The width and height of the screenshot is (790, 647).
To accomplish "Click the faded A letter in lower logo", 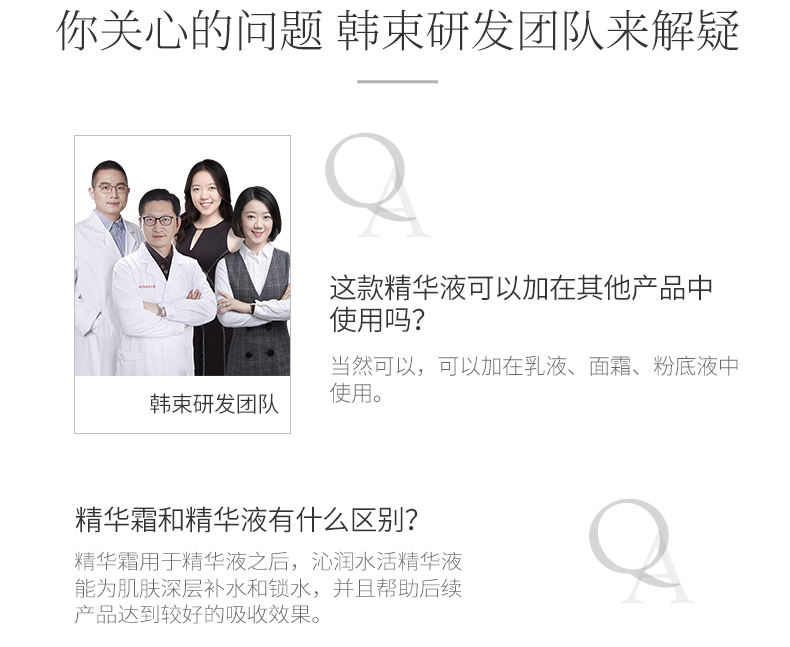I will click(x=659, y=577).
